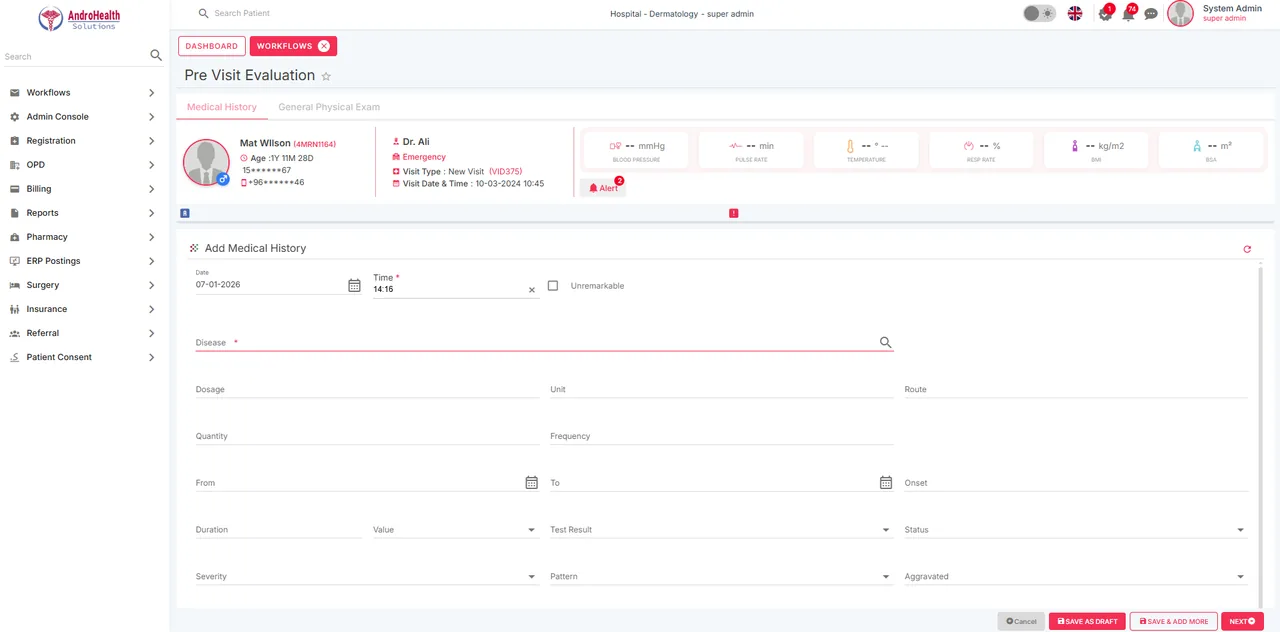
Task: Toggle the light/dark theme switch
Action: [x=1039, y=14]
